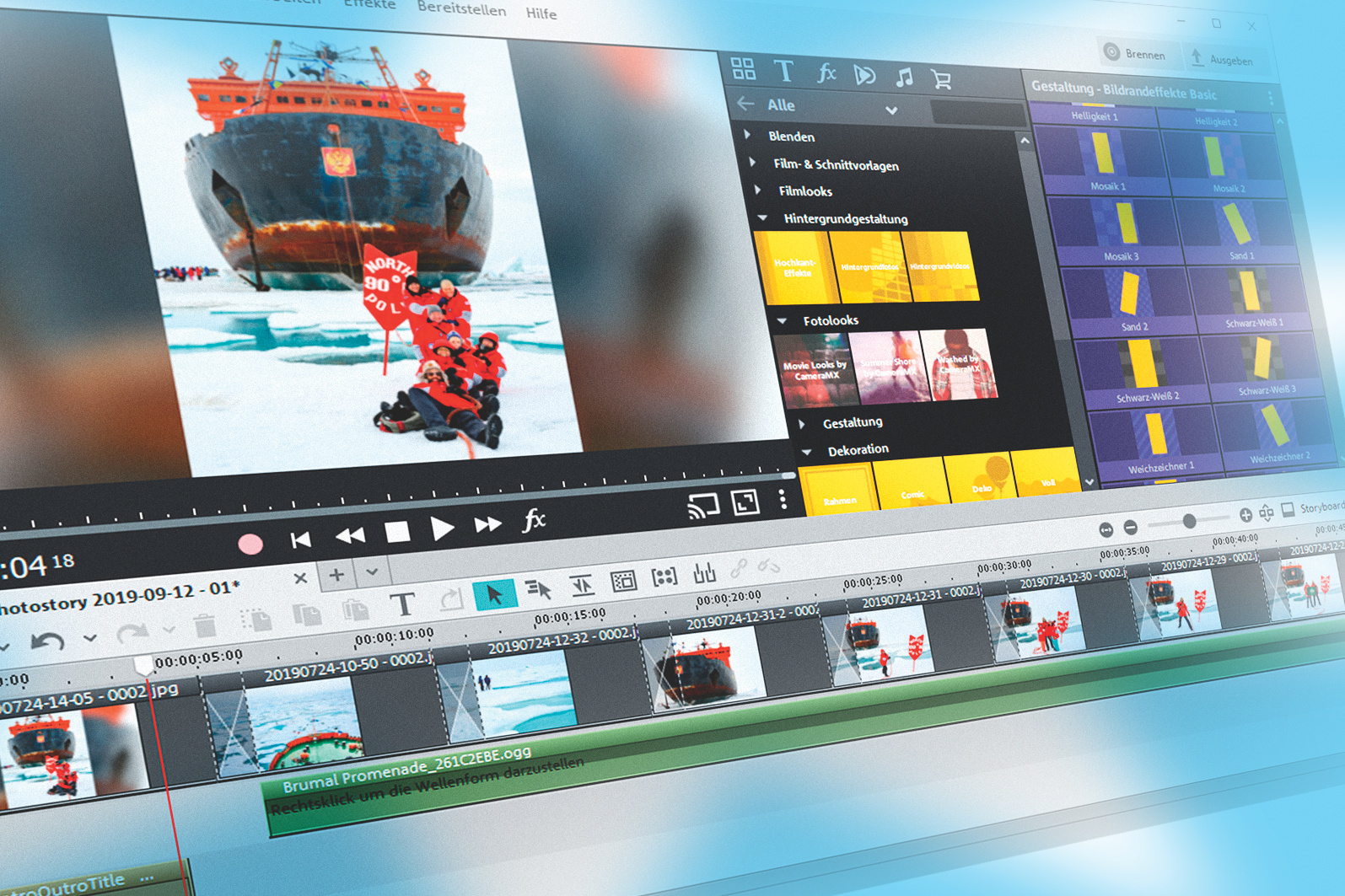Expand the Gestaltung category
The height and width of the screenshot is (896, 1345).
[x=802, y=423]
